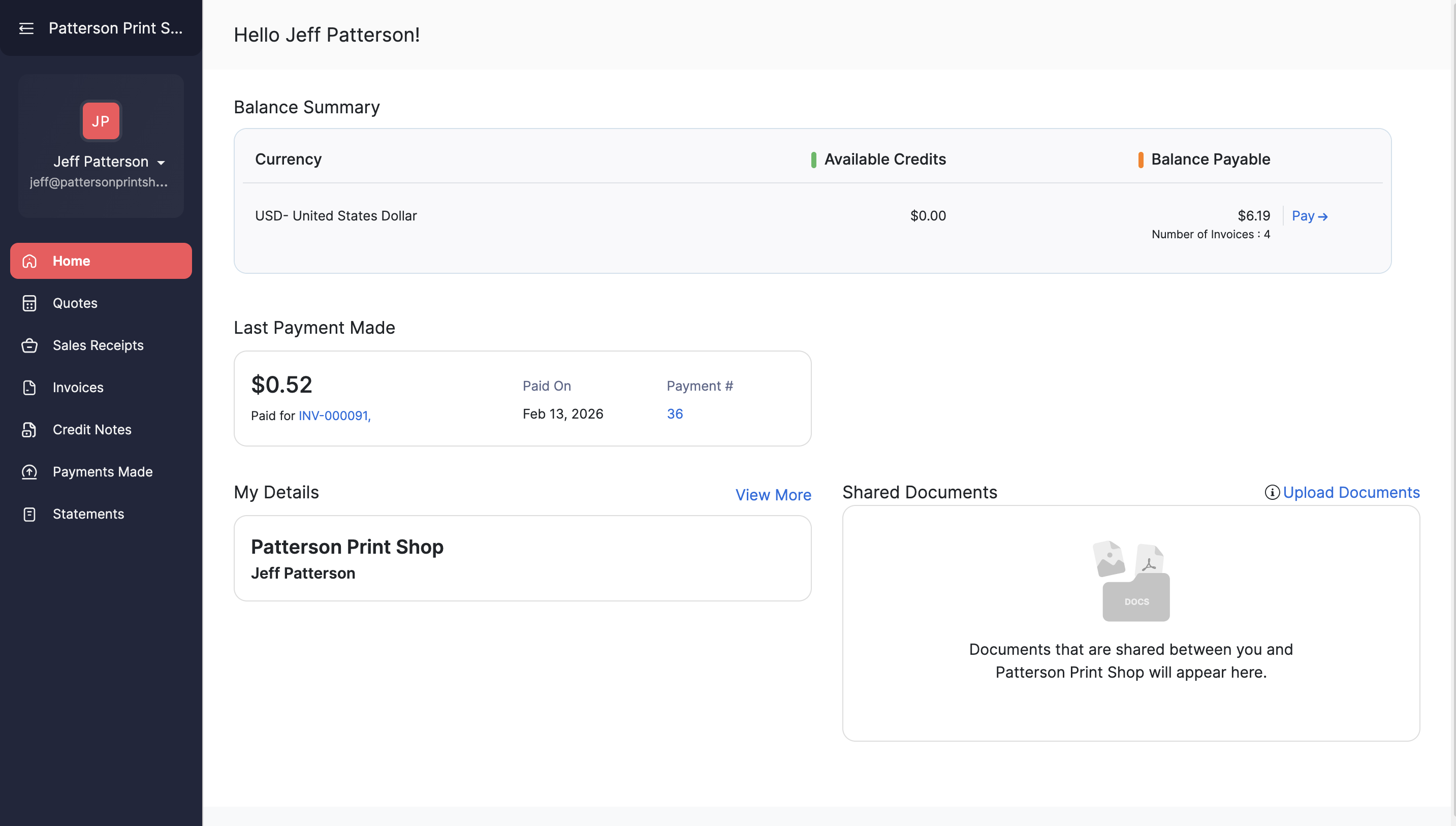
Task: Collapse the sidebar using the top-left icon
Action: [26, 28]
